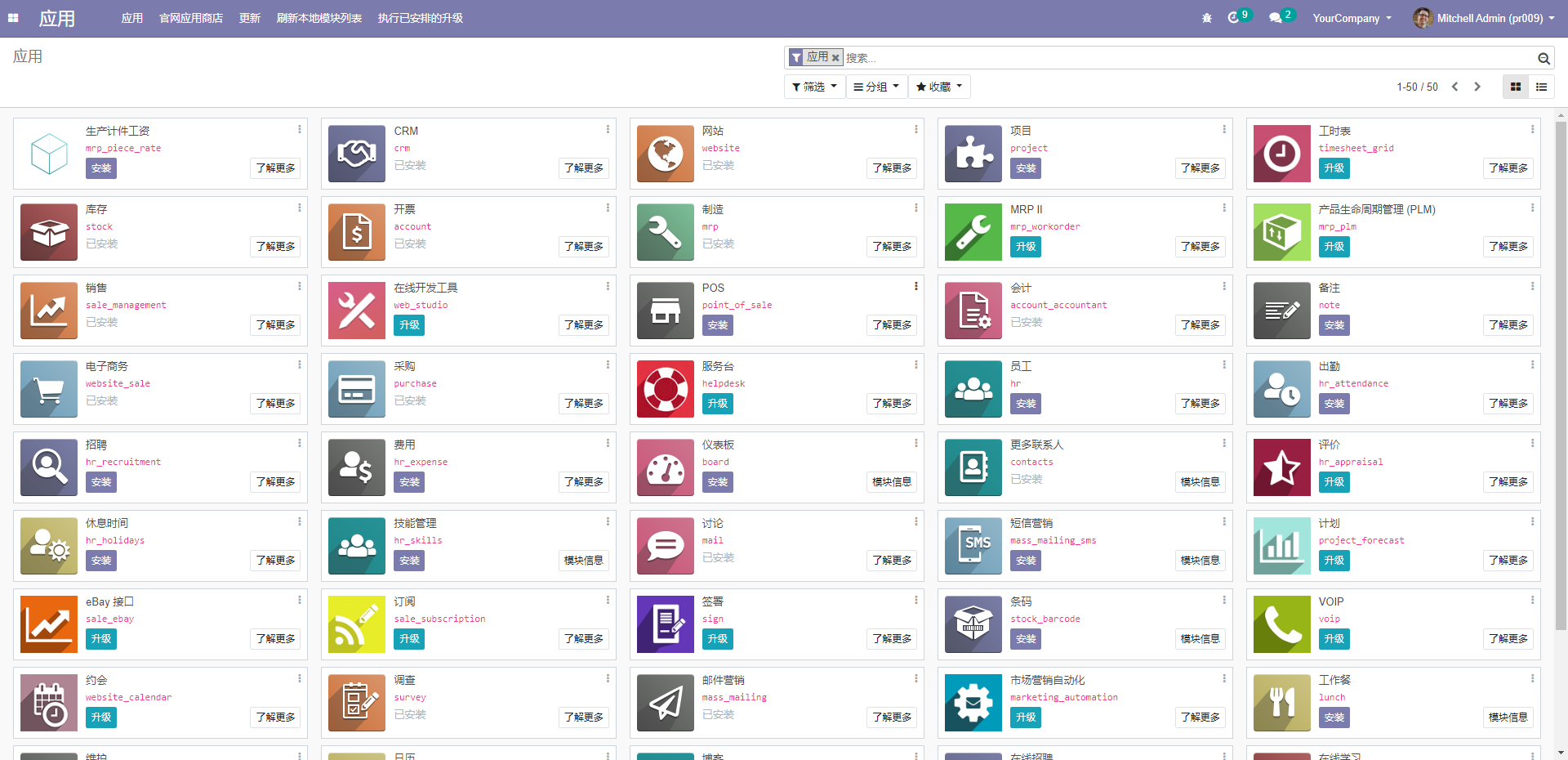Image resolution: width=1568 pixels, height=760 pixels.
Task: Open the 更新 menu item
Action: [x=250, y=18]
